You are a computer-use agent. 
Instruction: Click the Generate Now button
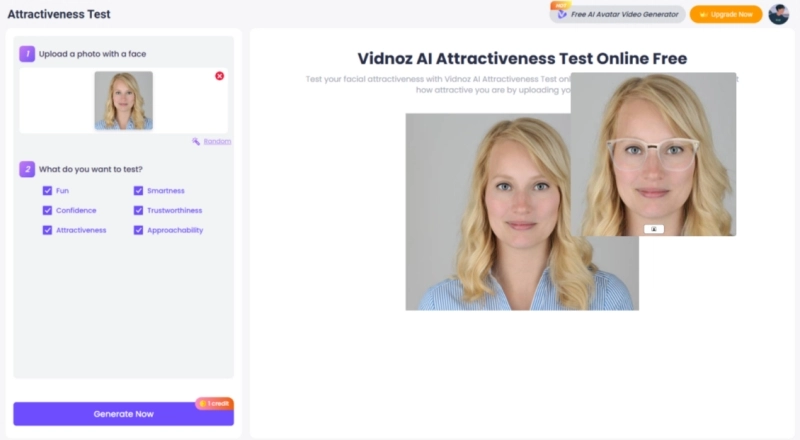(x=123, y=414)
